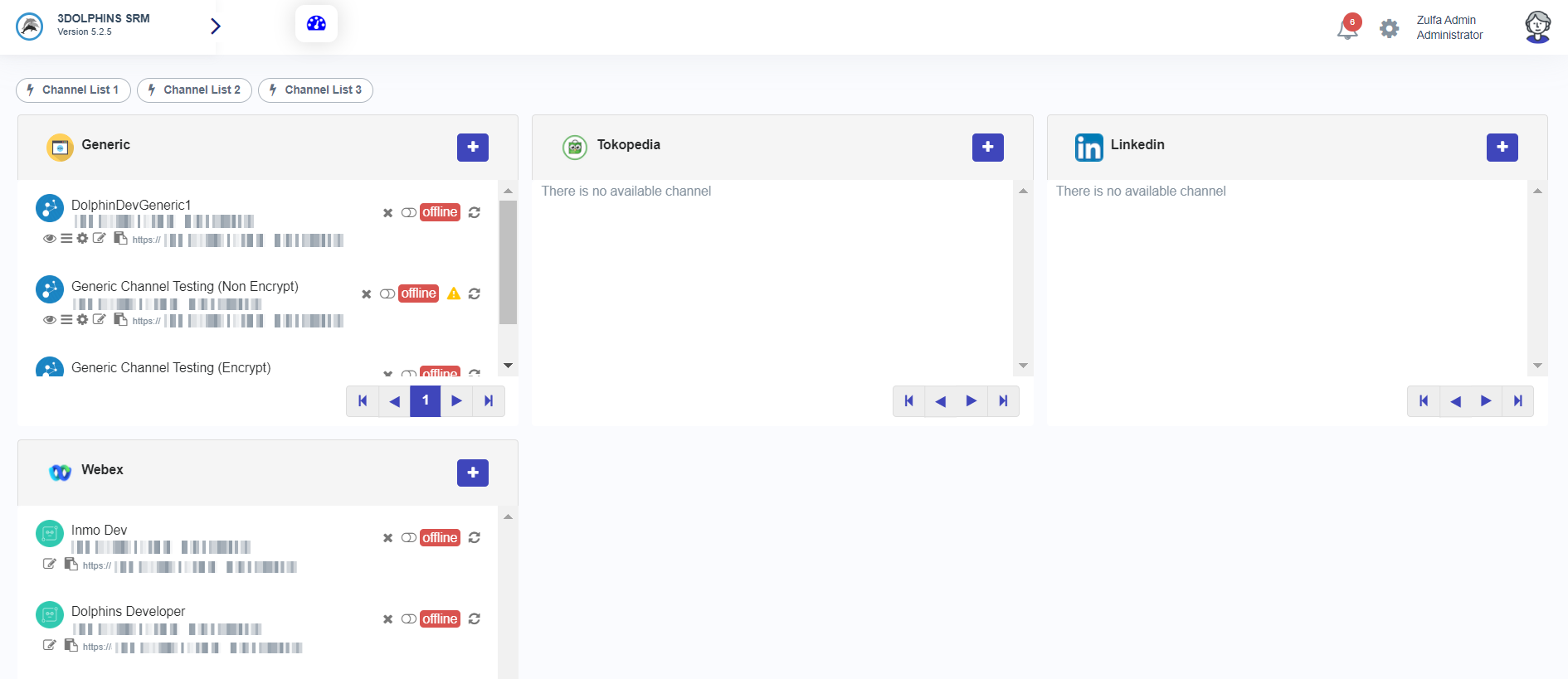Image resolution: width=1568 pixels, height=679 pixels.
Task: Switch to Channel List 2 tab
Action: [x=194, y=90]
